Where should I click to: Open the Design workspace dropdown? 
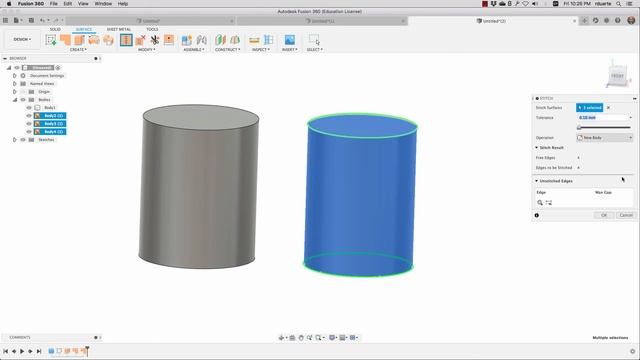(x=22, y=39)
